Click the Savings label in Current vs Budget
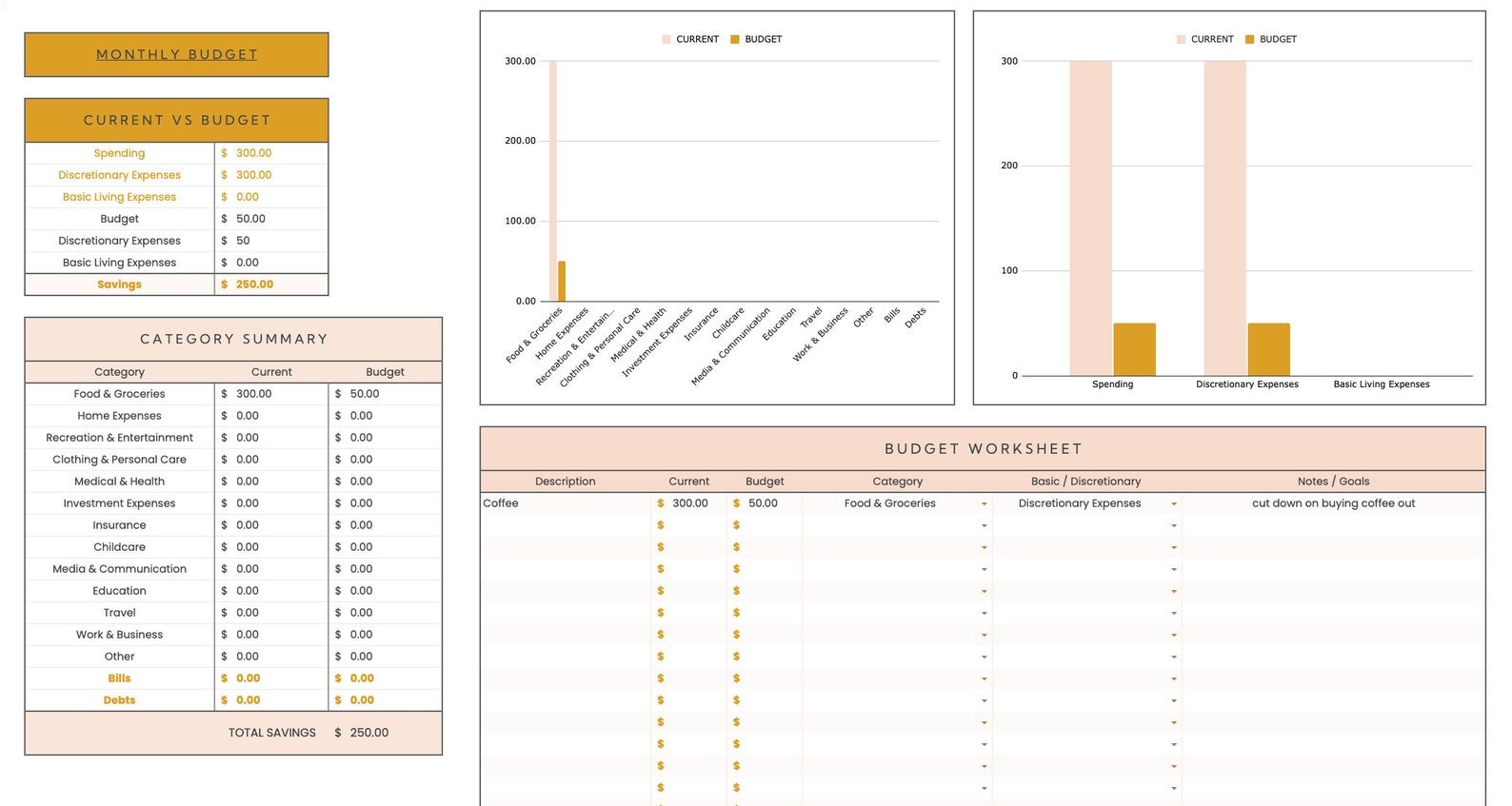This screenshot has width=1512, height=806. click(119, 285)
